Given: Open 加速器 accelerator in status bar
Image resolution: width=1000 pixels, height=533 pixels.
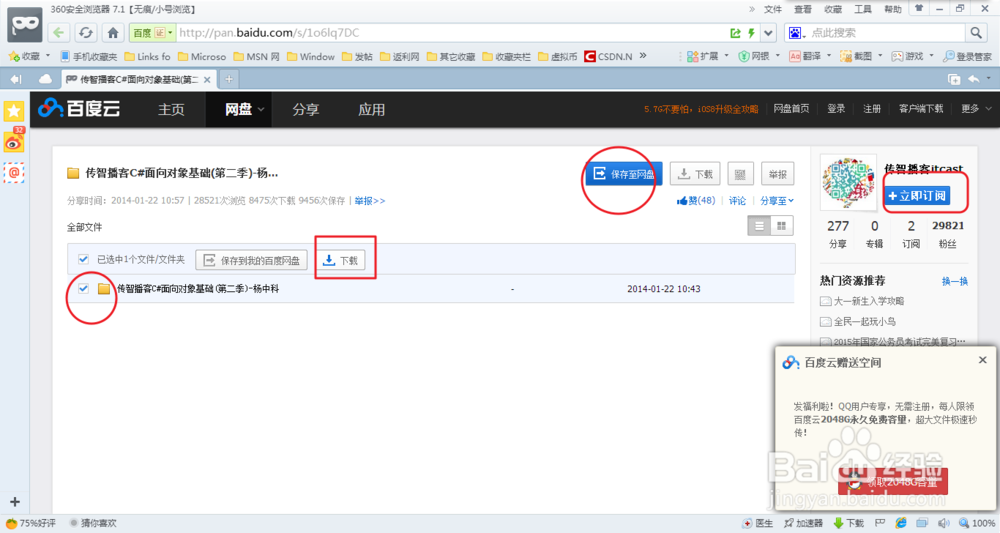Looking at the screenshot, I should [x=803, y=523].
